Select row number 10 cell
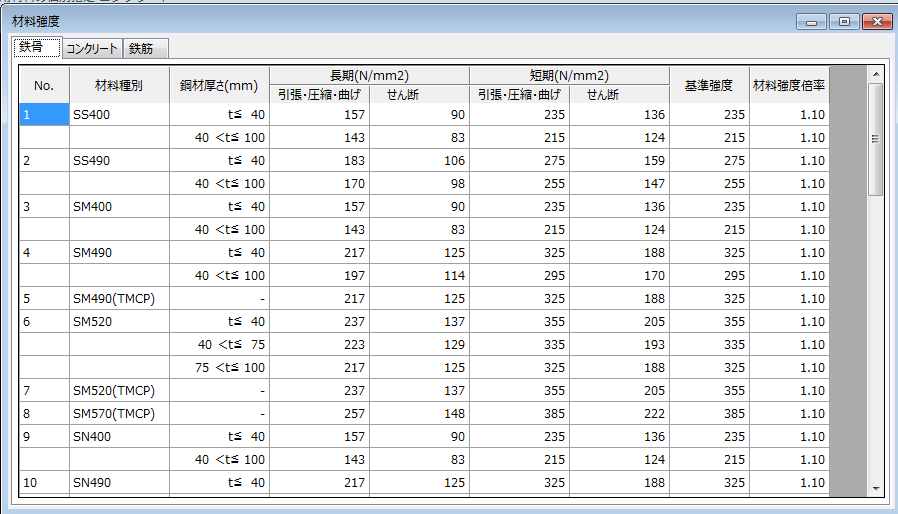Viewport: 898px width, 514px height. pyautogui.click(x=44, y=482)
